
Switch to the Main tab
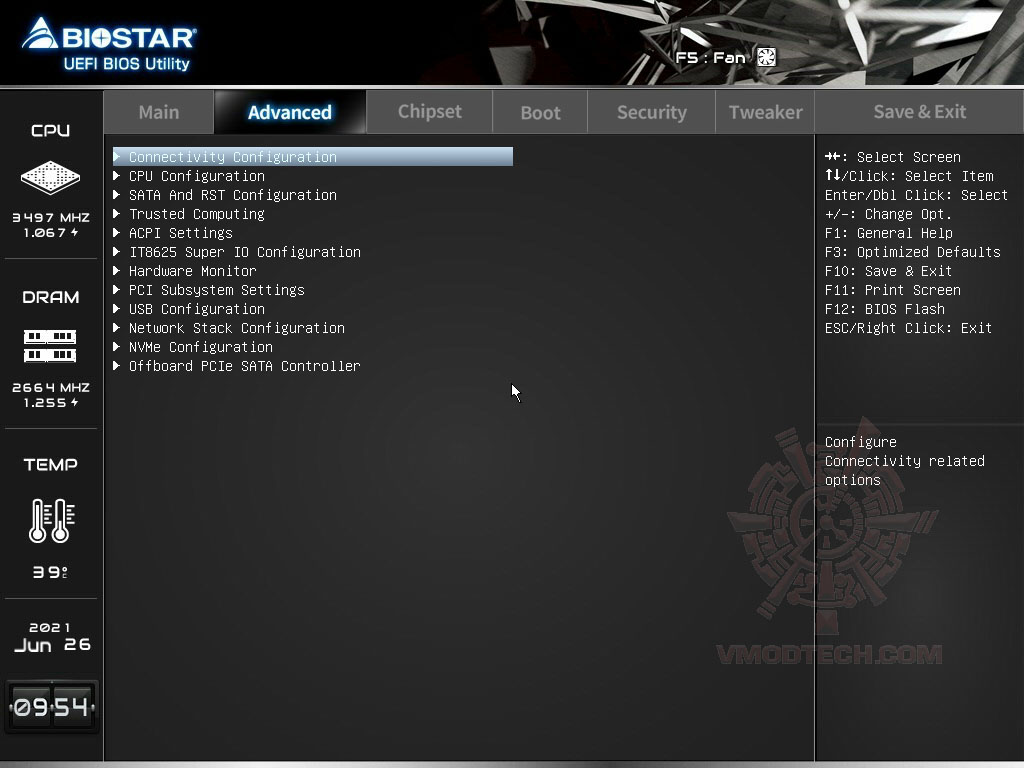pyautogui.click(x=159, y=112)
